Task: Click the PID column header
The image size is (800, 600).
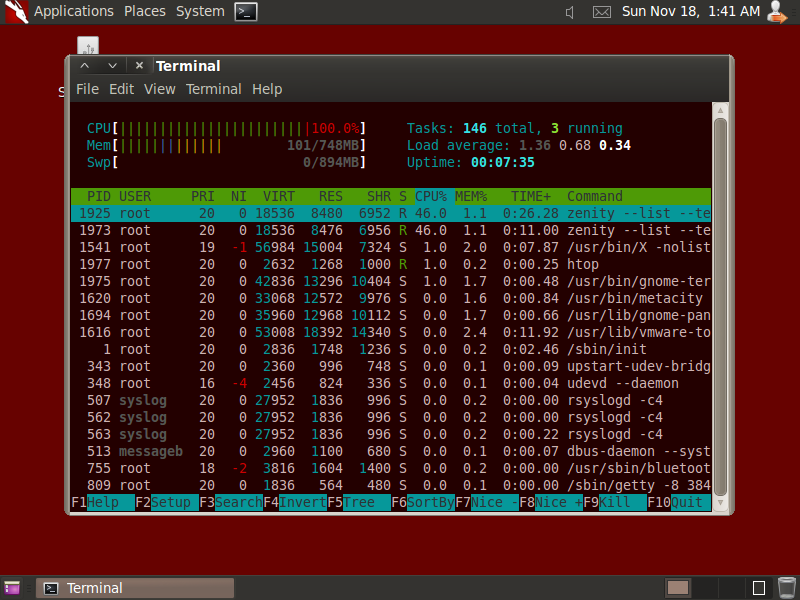Action: tap(99, 196)
